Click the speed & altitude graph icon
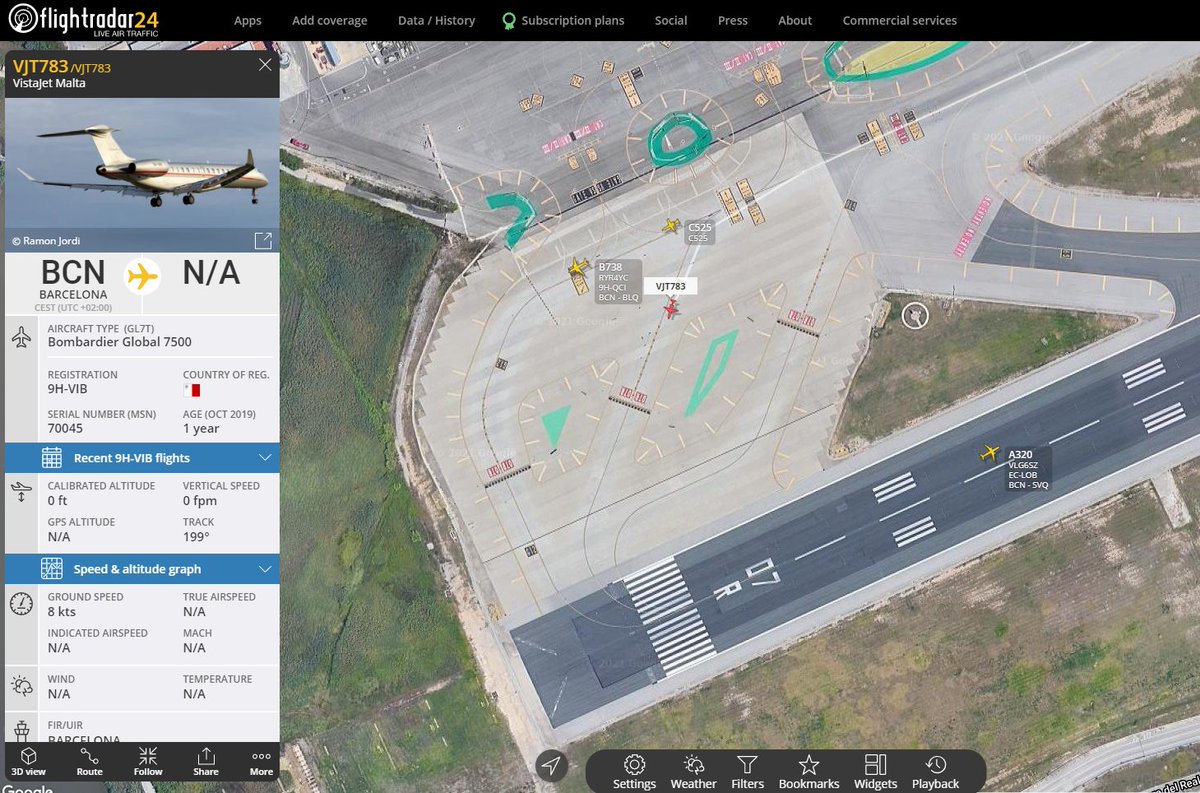Viewport: 1200px width, 793px height. click(x=52, y=569)
